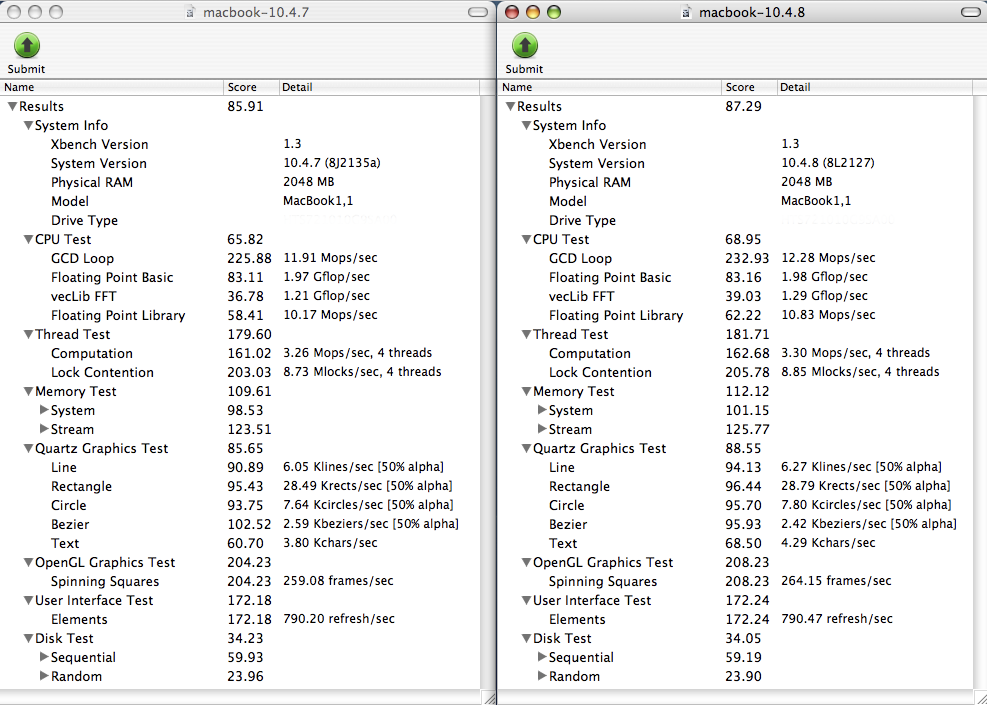
Task: Expand Stream row in macbook-10.4.8 window
Action: pos(542,429)
